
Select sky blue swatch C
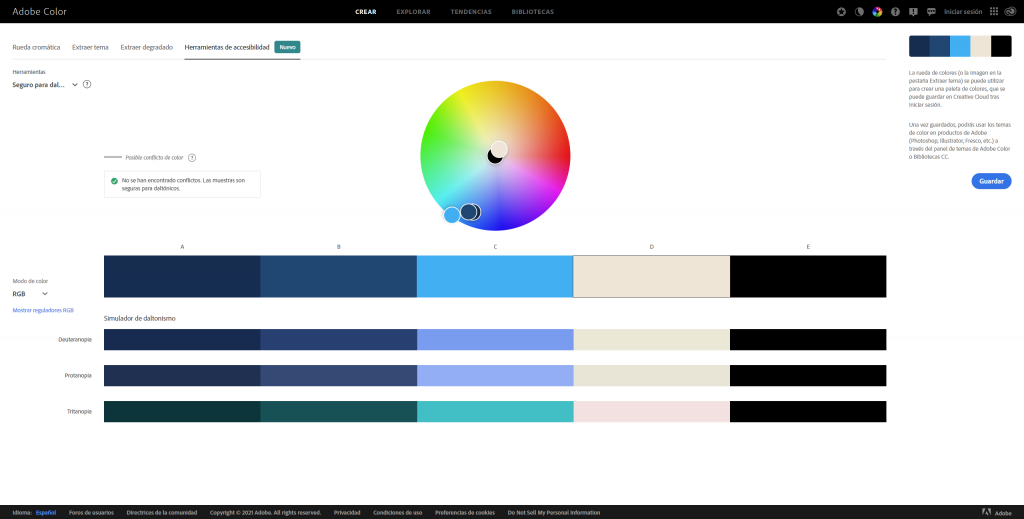495,276
